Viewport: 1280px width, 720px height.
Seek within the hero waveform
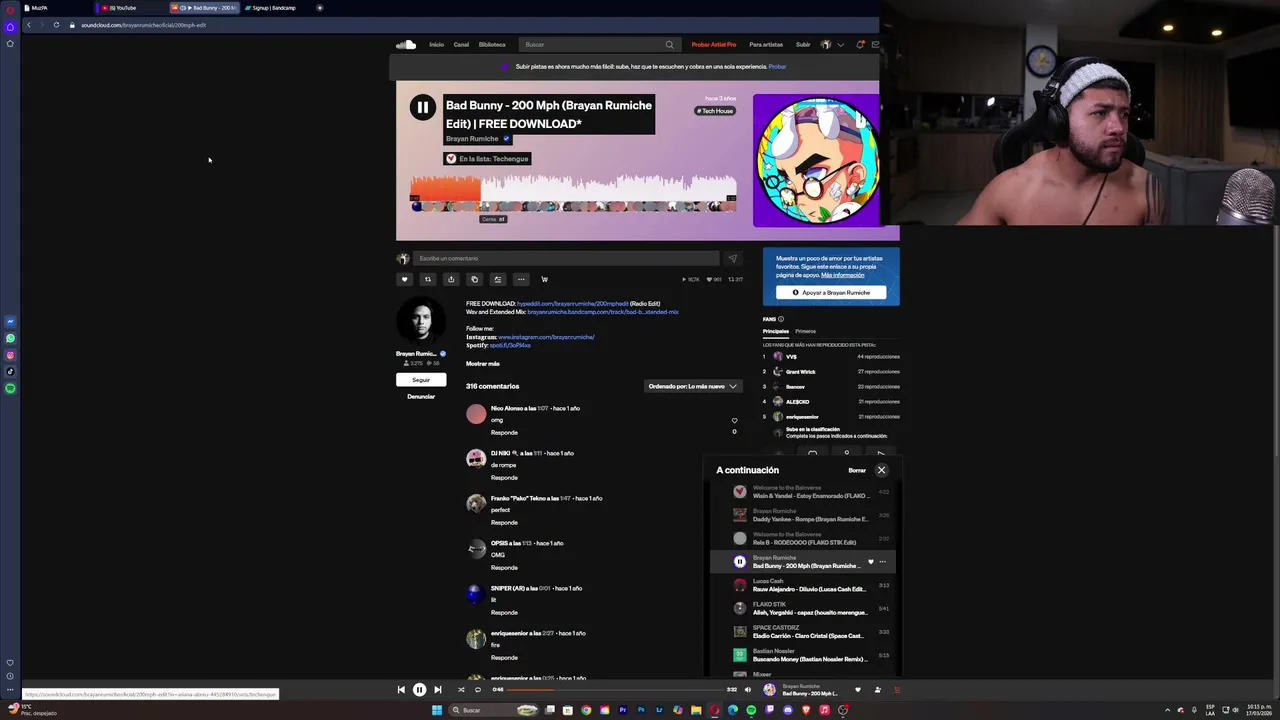coord(573,190)
